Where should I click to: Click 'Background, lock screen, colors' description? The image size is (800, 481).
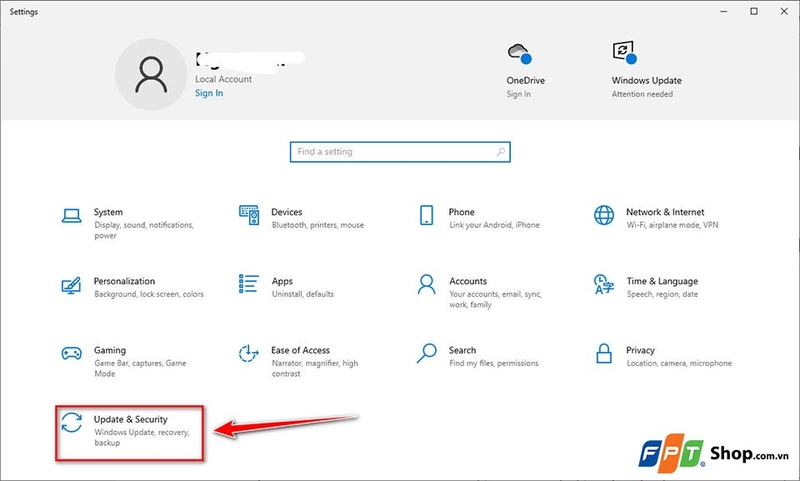point(149,294)
